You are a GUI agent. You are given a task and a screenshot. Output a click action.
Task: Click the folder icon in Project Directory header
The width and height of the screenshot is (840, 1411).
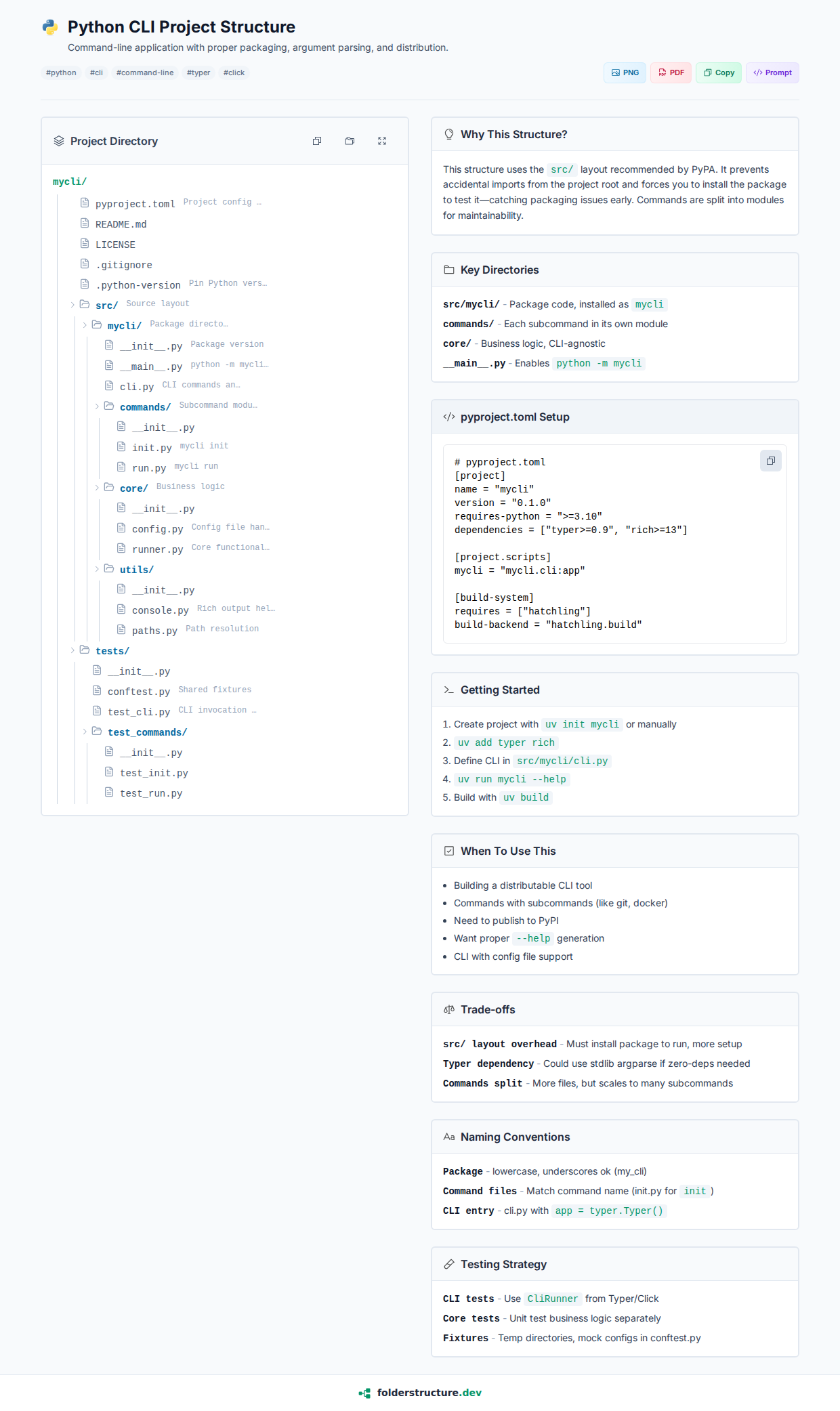tap(350, 141)
